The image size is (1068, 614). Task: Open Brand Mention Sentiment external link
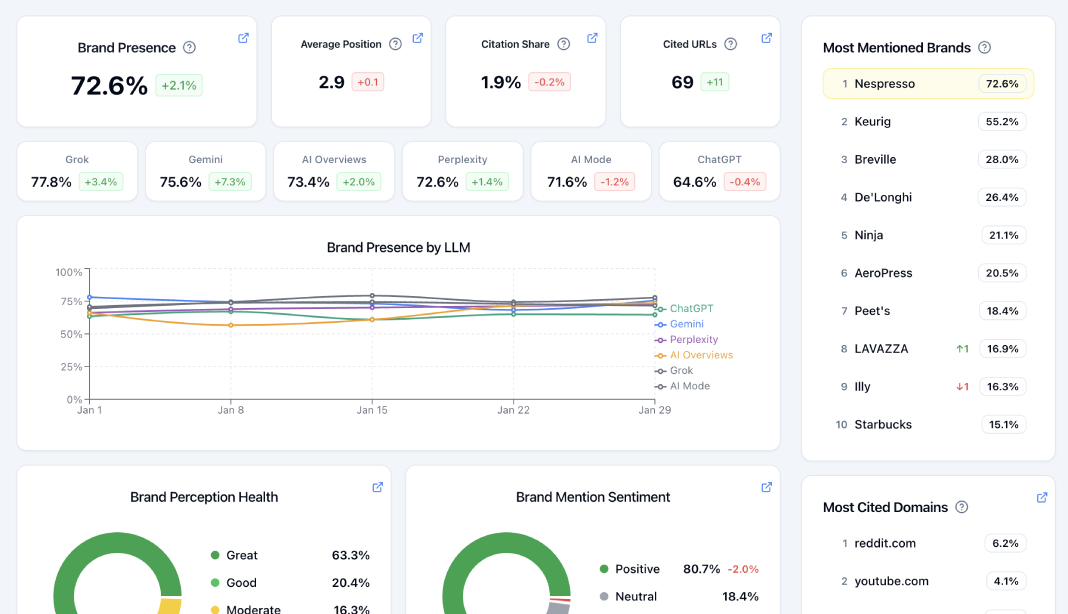(766, 487)
